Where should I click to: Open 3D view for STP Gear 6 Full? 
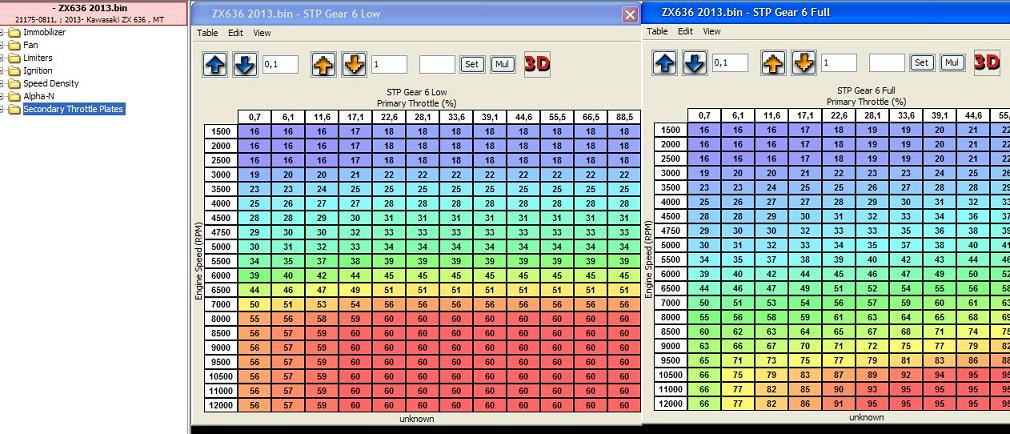coord(987,62)
